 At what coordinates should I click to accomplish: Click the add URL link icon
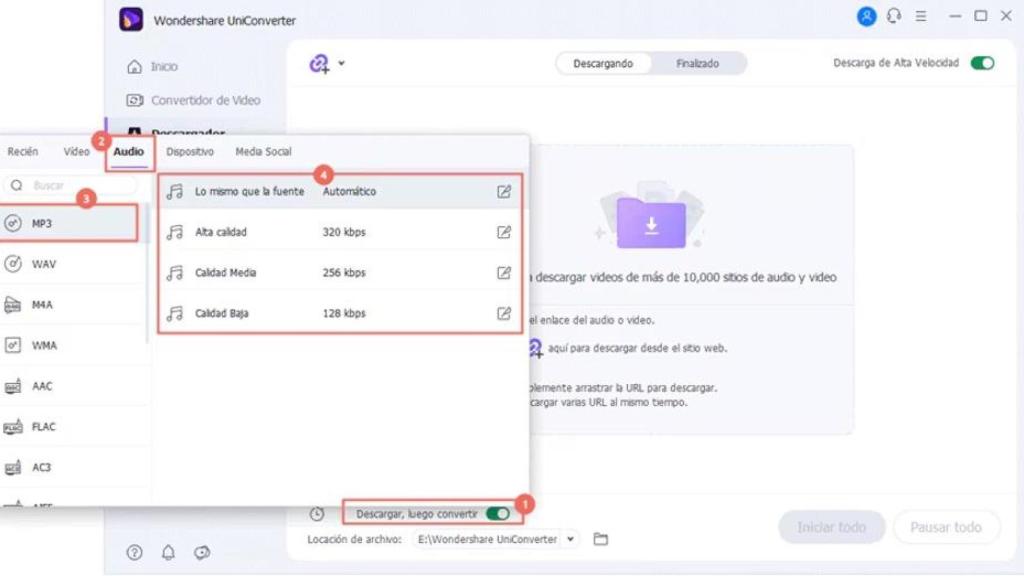(x=318, y=63)
